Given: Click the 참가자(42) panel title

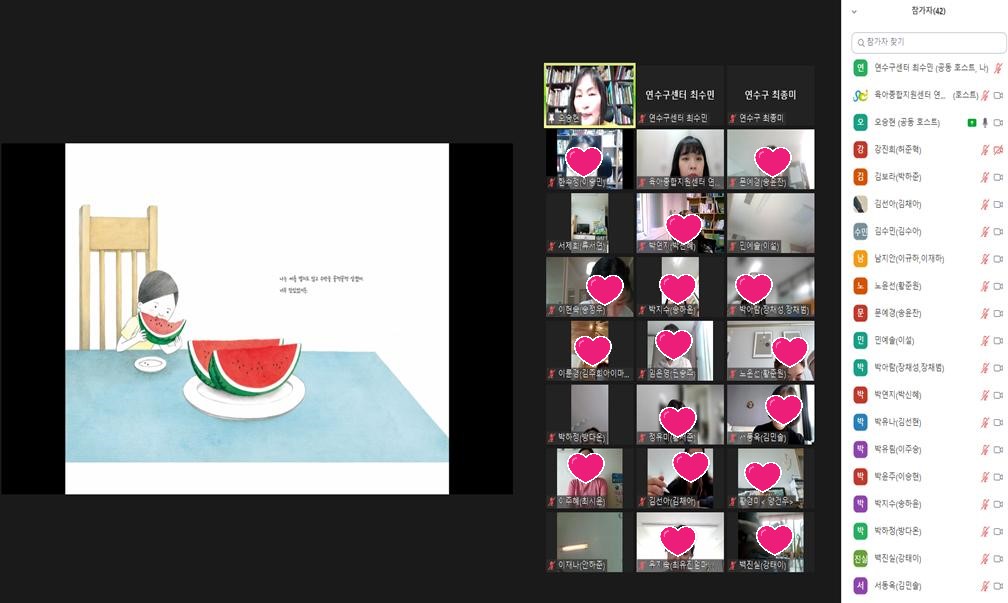Looking at the screenshot, I should (928, 11).
